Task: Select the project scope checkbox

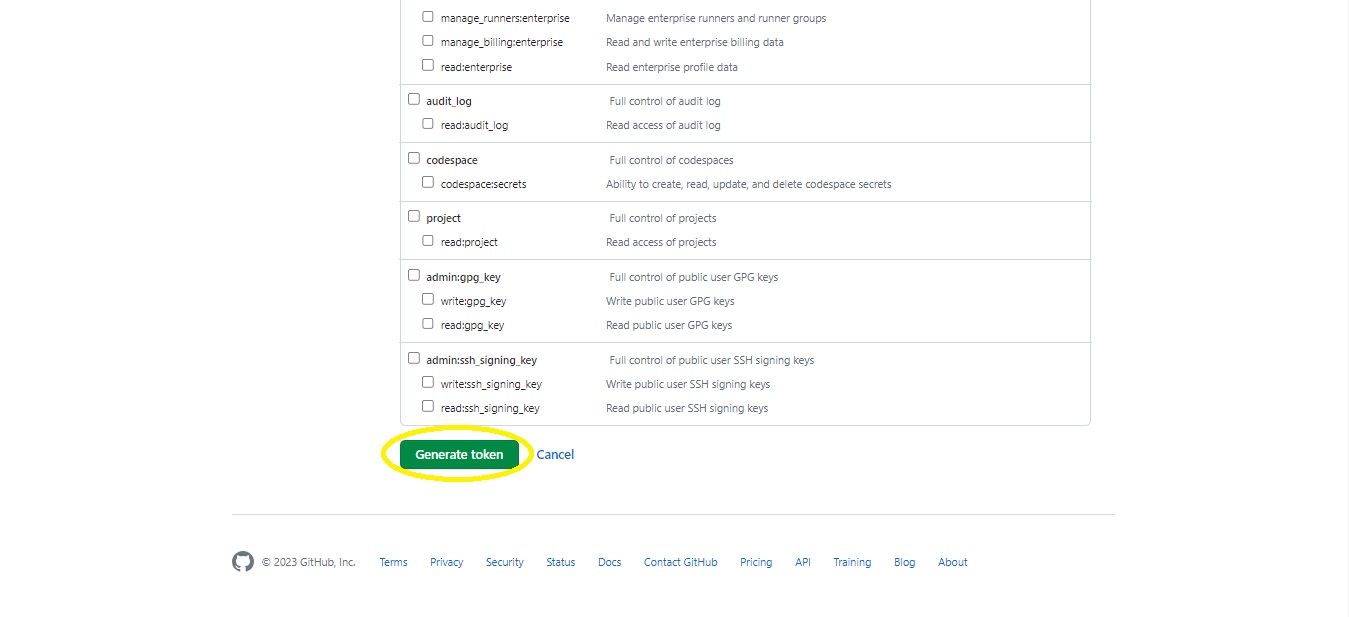Action: (x=414, y=217)
